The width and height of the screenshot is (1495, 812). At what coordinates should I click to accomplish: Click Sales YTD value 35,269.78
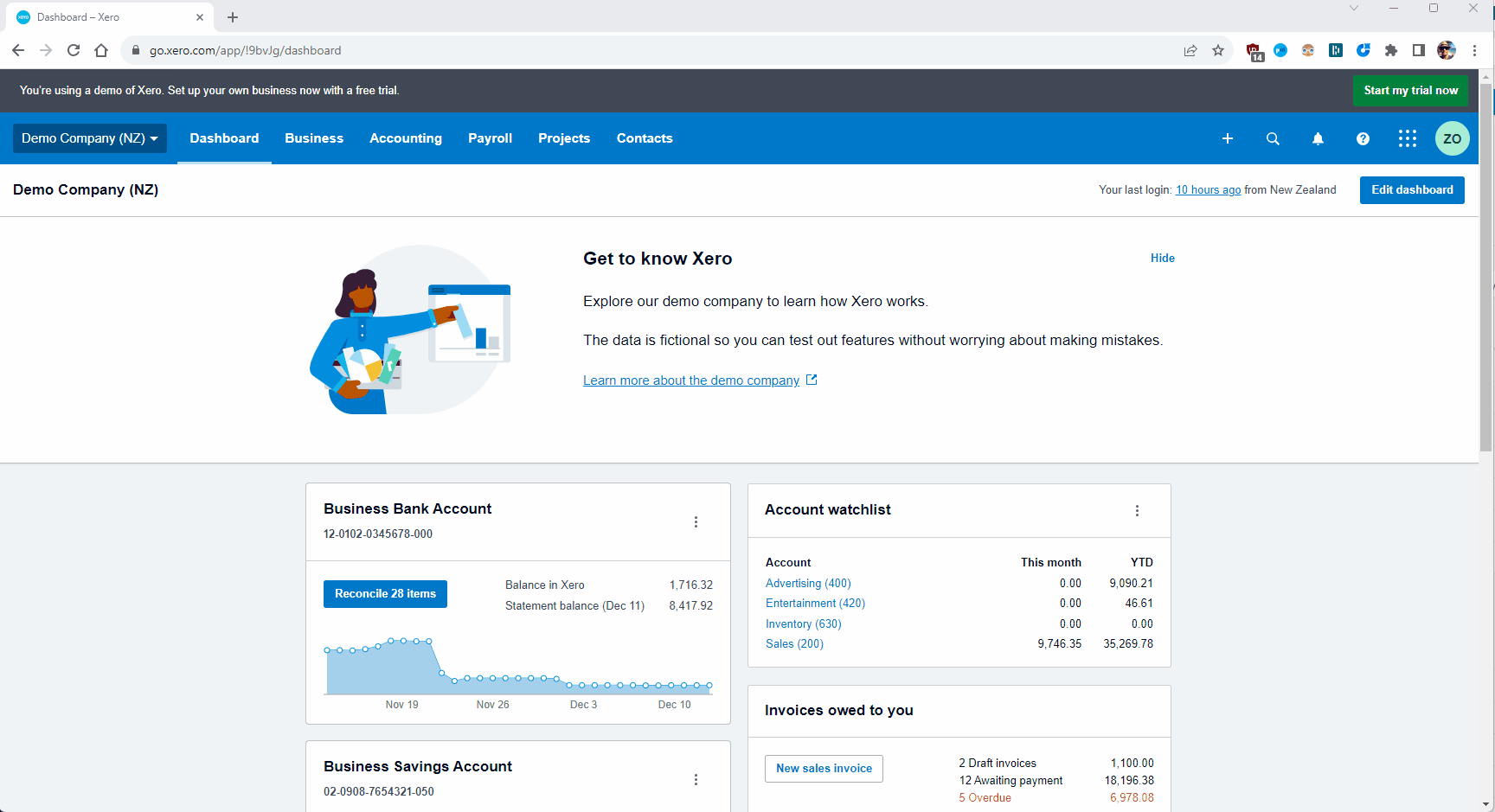tap(1128, 644)
